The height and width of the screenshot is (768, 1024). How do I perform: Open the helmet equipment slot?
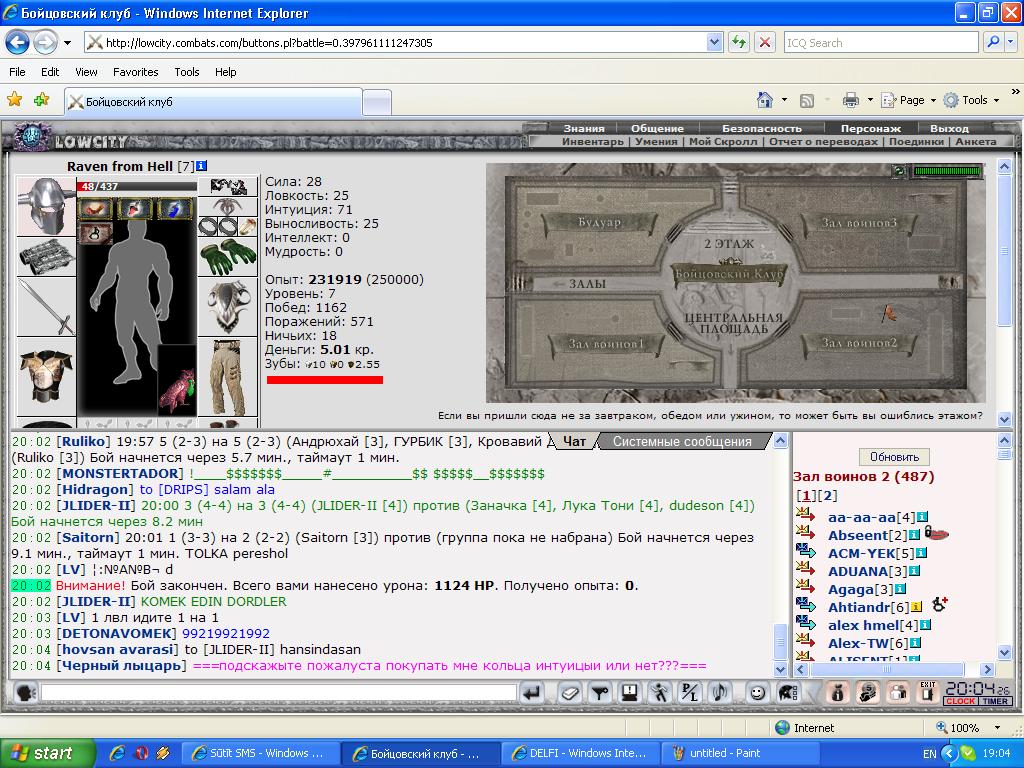tap(46, 206)
